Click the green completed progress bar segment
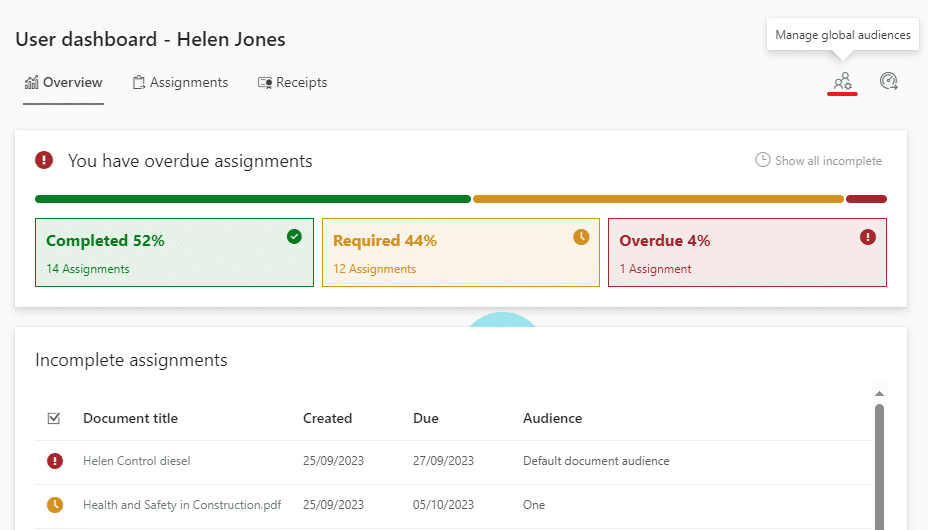Viewport: 928px width, 530px height. point(253,199)
